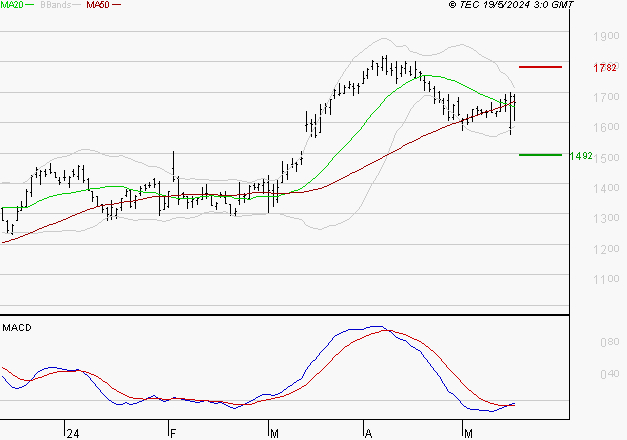The width and height of the screenshot is (627, 440).
Task: Click the 040 MACD axis label
Action: [x=610, y=374]
